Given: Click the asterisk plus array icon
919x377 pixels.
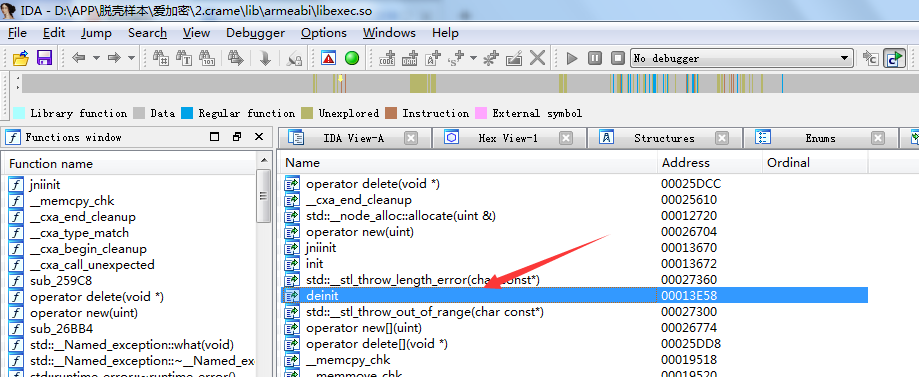Looking at the screenshot, I should [491, 58].
